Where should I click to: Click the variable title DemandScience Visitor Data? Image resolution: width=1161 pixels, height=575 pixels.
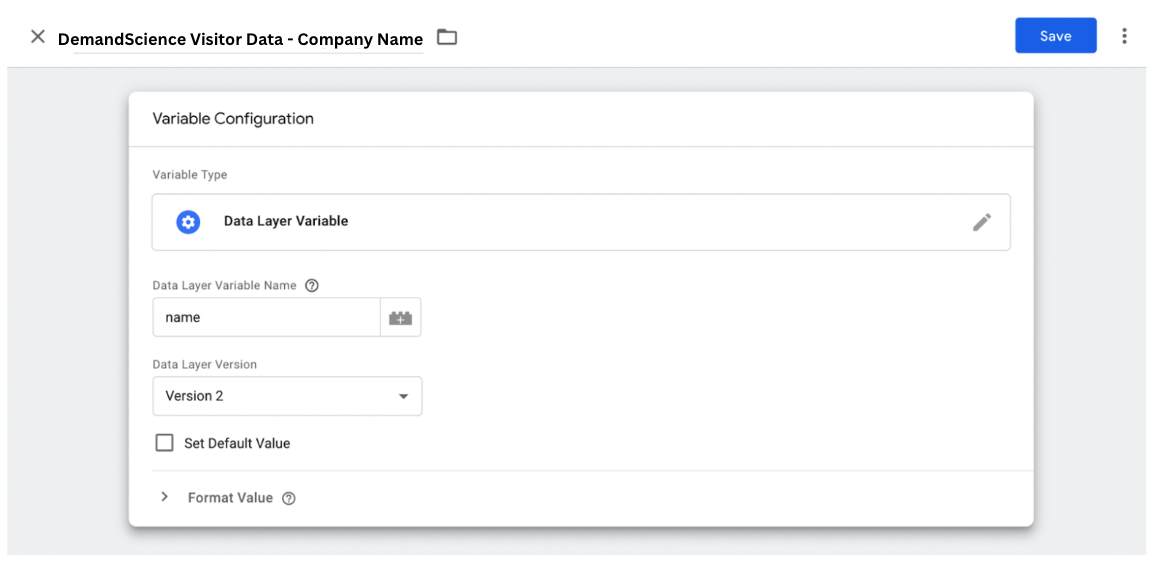click(x=241, y=39)
